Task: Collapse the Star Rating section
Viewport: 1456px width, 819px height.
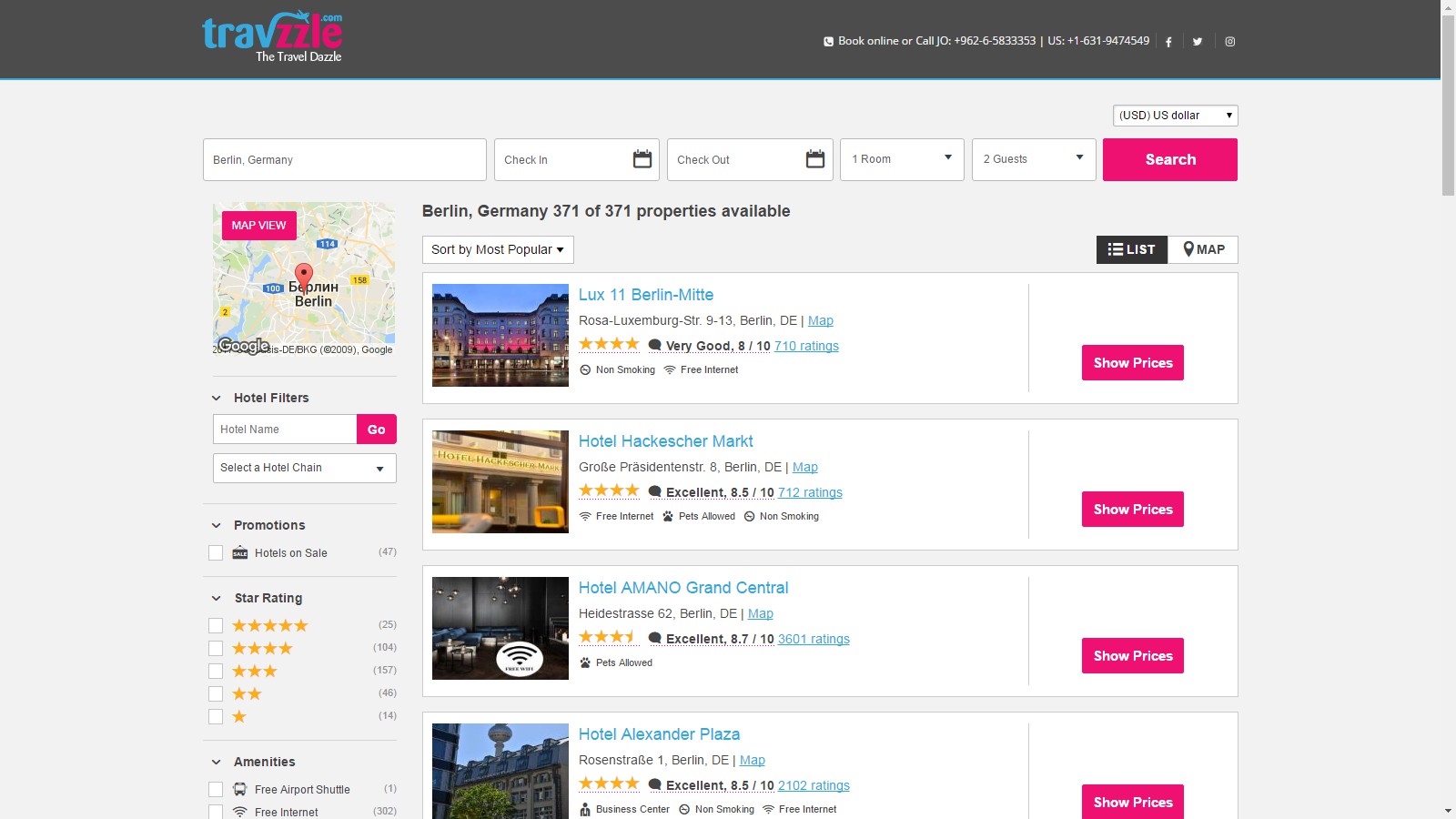Action: click(x=217, y=599)
